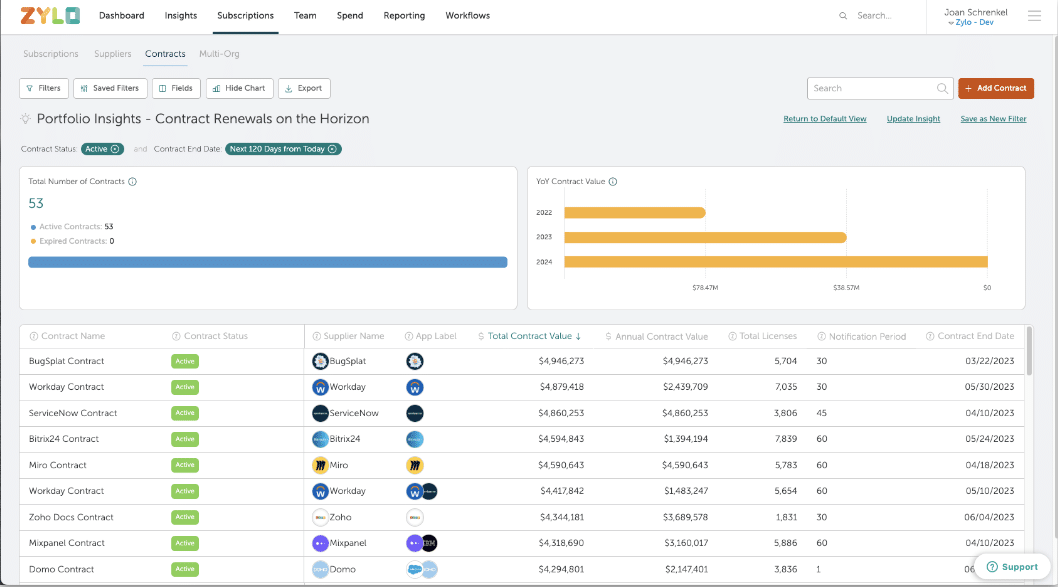Switch to the Suppliers tab
The width and height of the screenshot is (1058, 587).
(x=112, y=54)
